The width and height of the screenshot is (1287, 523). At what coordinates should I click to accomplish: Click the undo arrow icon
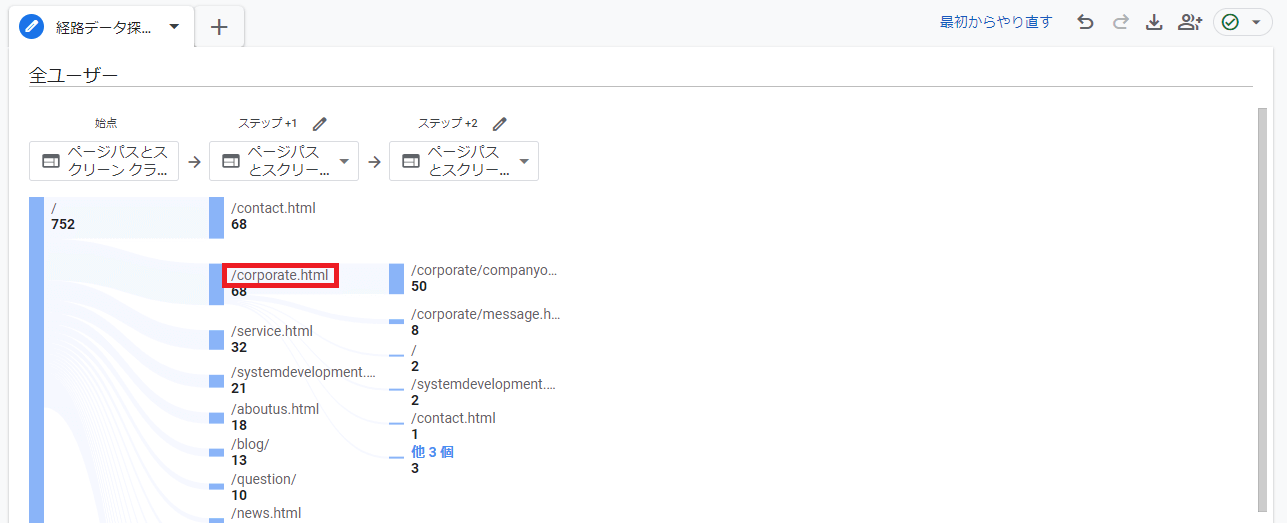click(1085, 22)
